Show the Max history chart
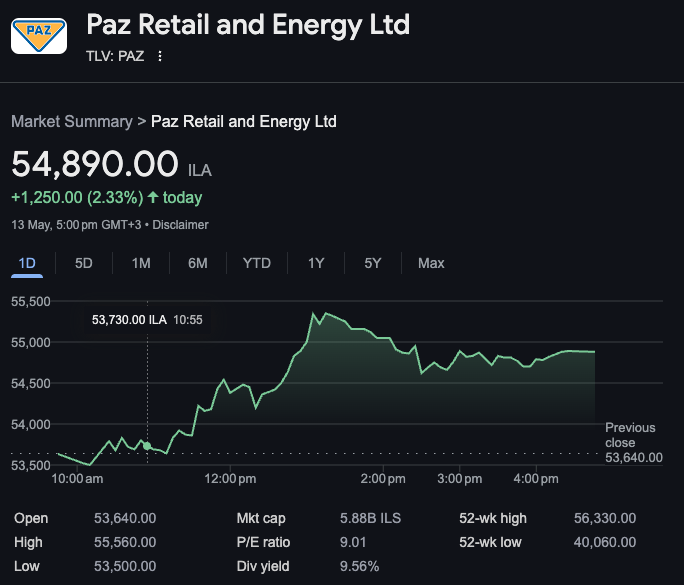The height and width of the screenshot is (585, 684). pos(431,263)
